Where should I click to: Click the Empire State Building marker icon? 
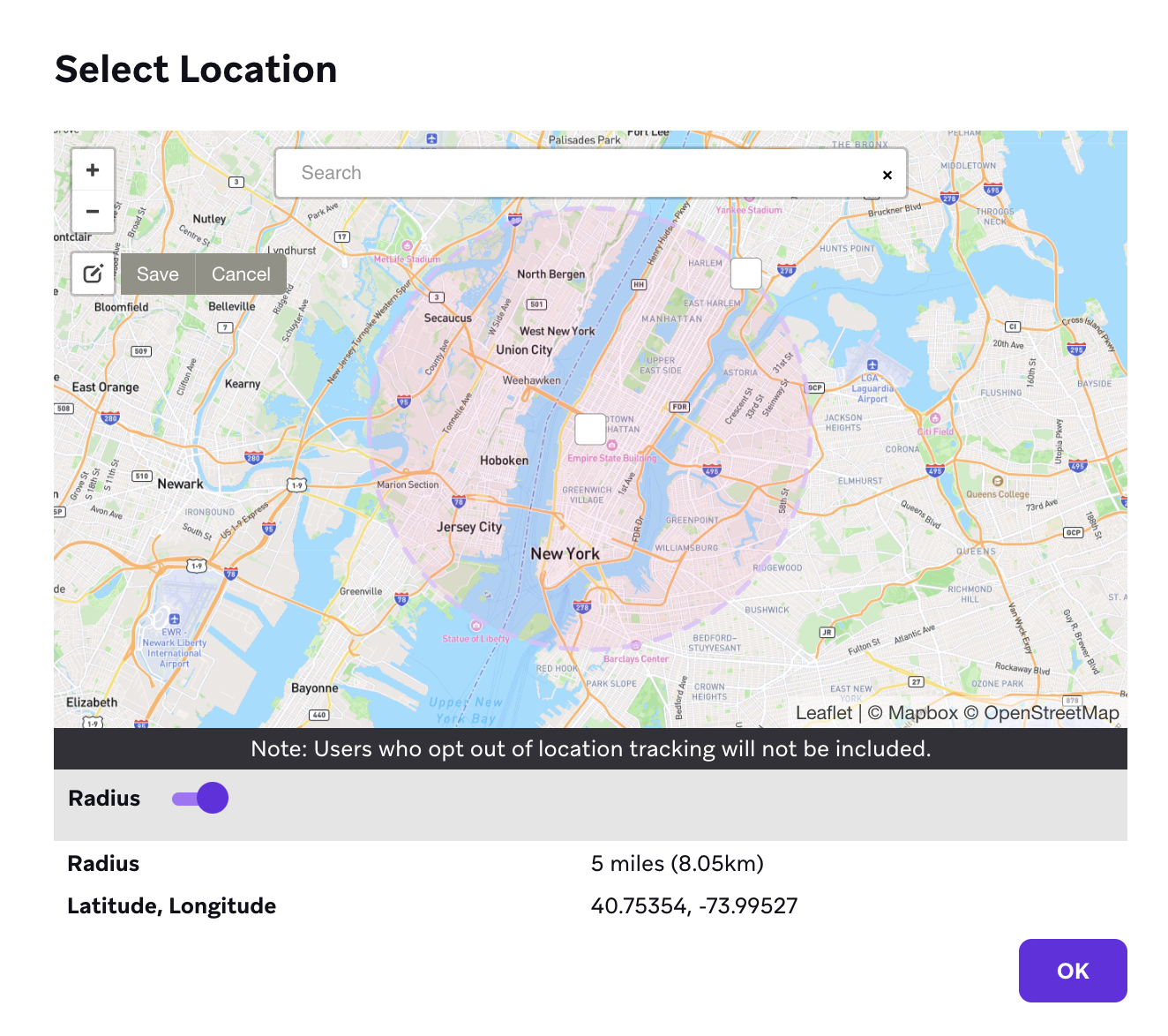[x=612, y=446]
